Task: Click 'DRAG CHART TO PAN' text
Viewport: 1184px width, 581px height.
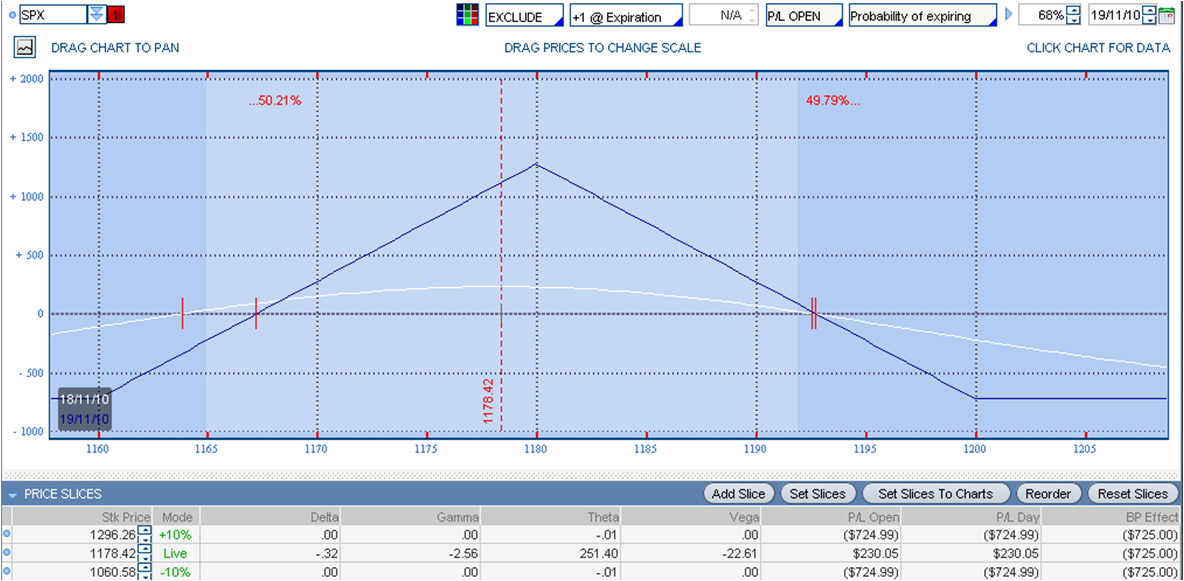Action: [115, 48]
